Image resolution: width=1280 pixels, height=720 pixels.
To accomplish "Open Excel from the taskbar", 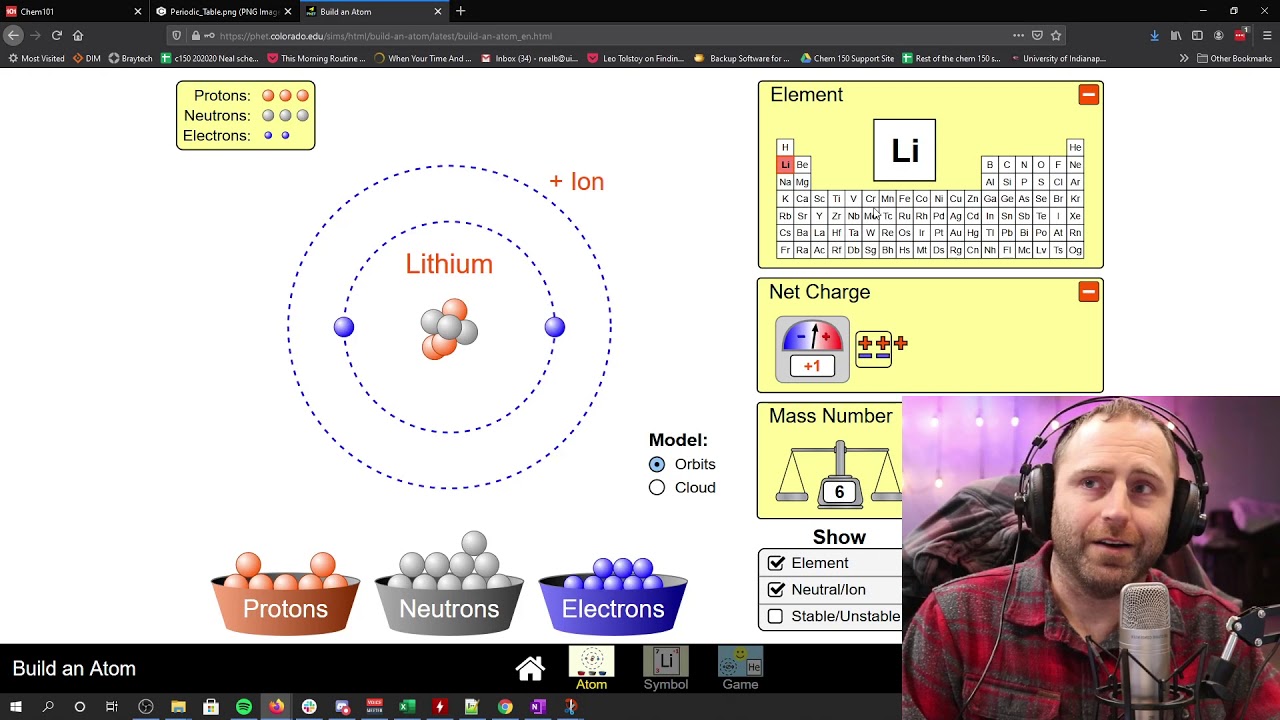I will [x=407, y=707].
